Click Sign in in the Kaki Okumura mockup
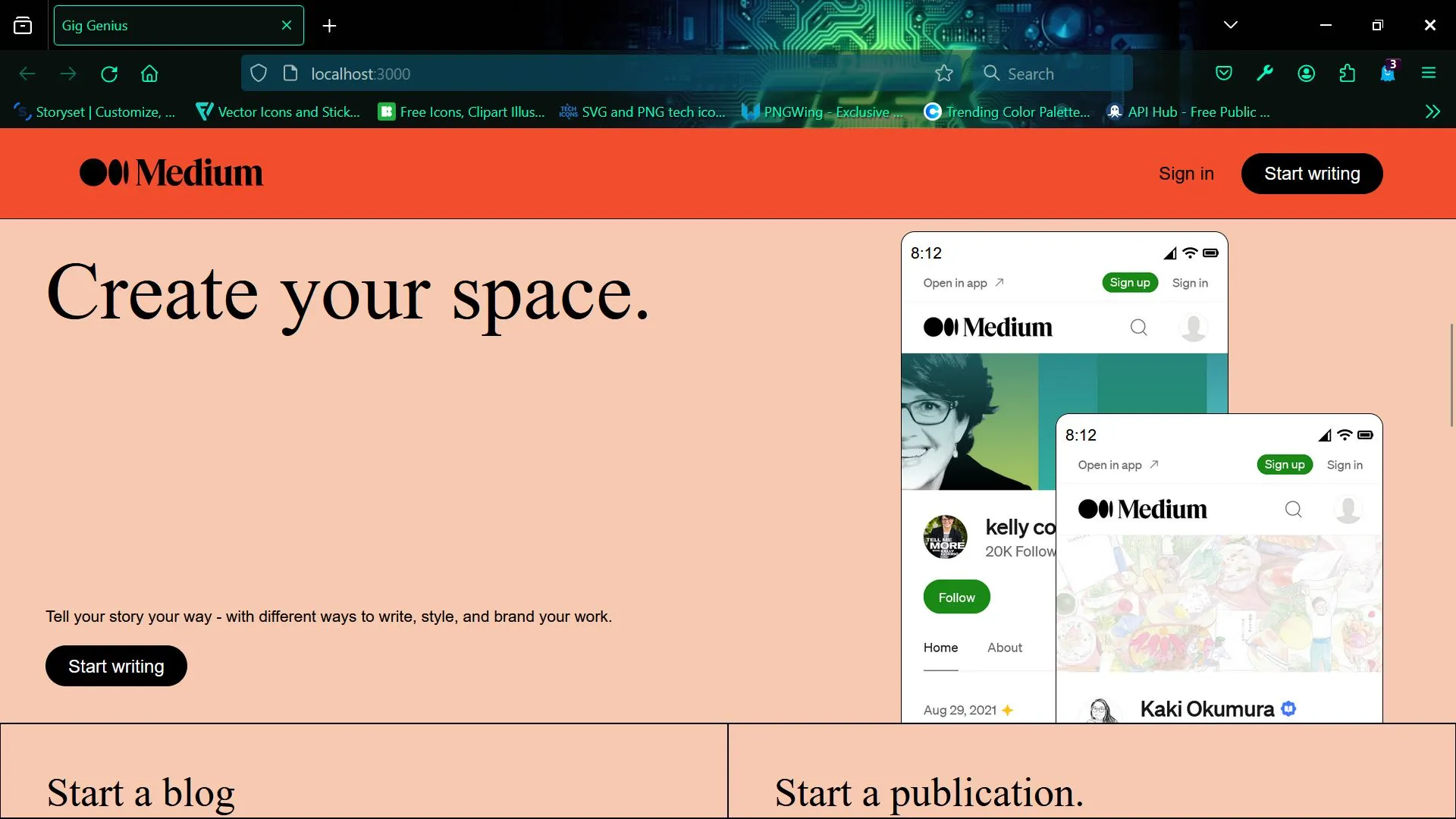Image resolution: width=1456 pixels, height=819 pixels. point(1345,465)
